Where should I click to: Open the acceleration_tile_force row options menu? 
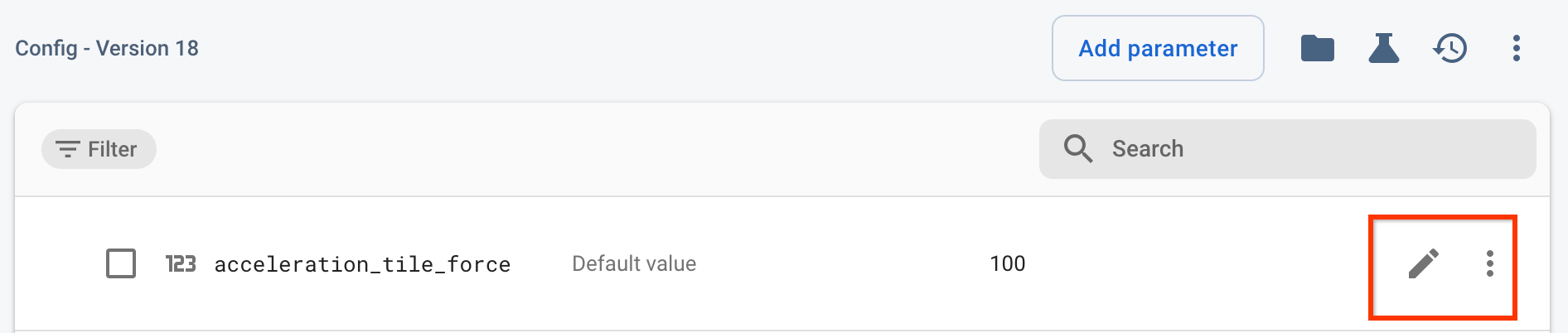(x=1489, y=263)
